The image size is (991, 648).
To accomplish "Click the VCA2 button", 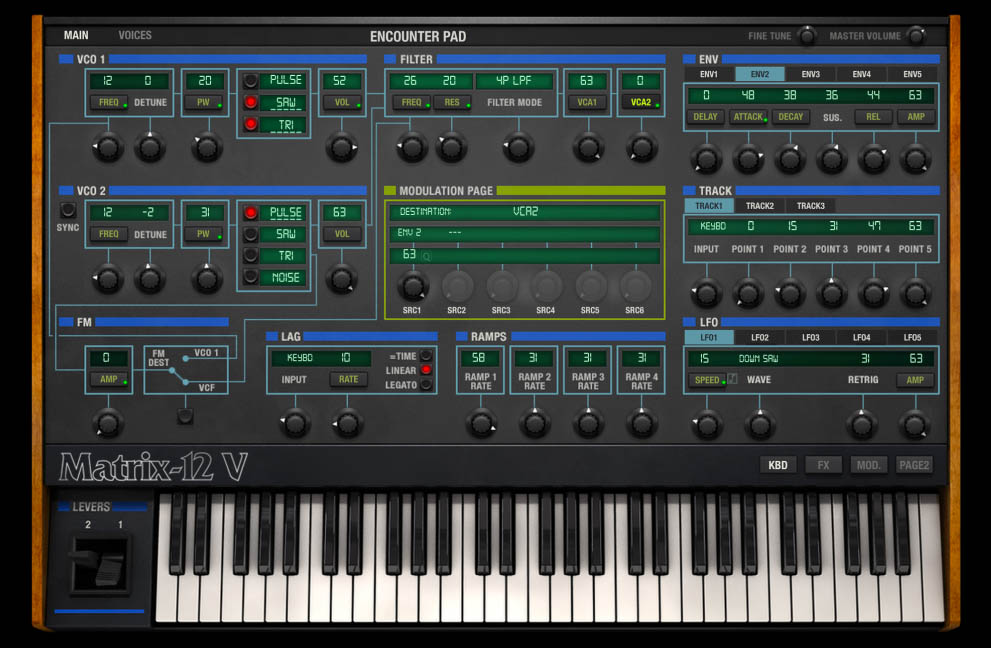I will coord(640,102).
